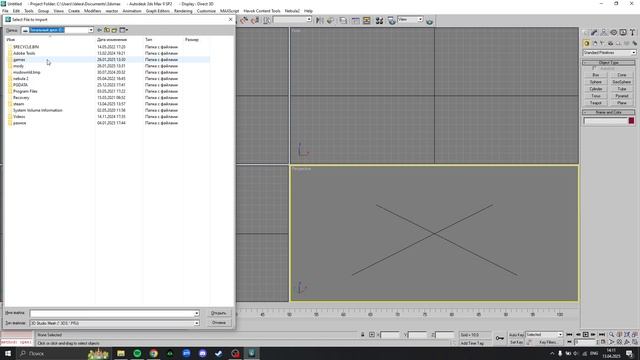This screenshot has width=640, height=360.
Task: Open the file type dropdown
Action: pos(196,323)
